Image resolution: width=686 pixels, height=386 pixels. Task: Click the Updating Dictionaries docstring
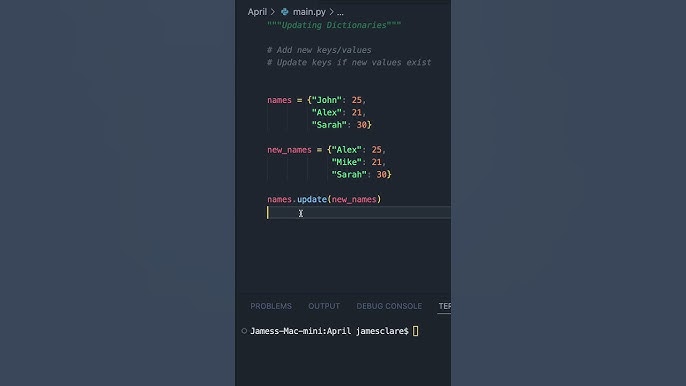coord(334,25)
